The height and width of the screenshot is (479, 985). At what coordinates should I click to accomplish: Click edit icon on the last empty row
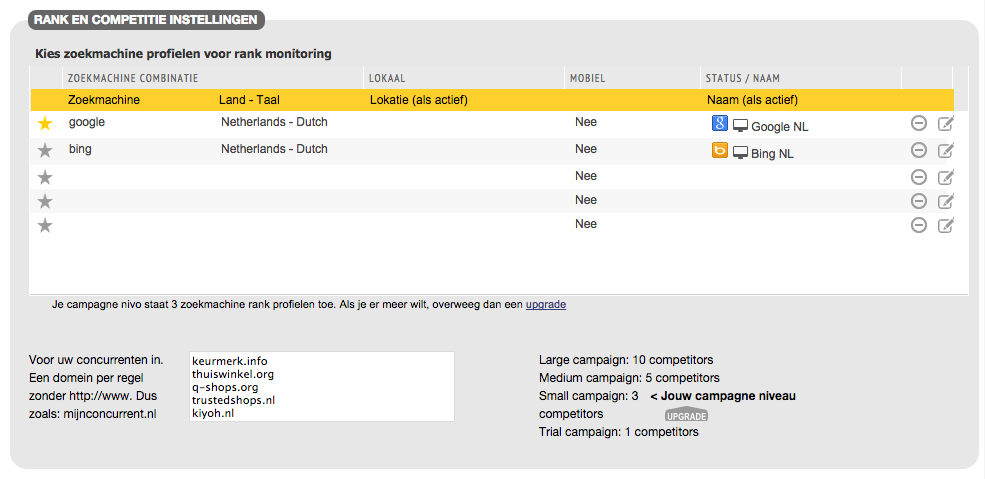coord(945,225)
